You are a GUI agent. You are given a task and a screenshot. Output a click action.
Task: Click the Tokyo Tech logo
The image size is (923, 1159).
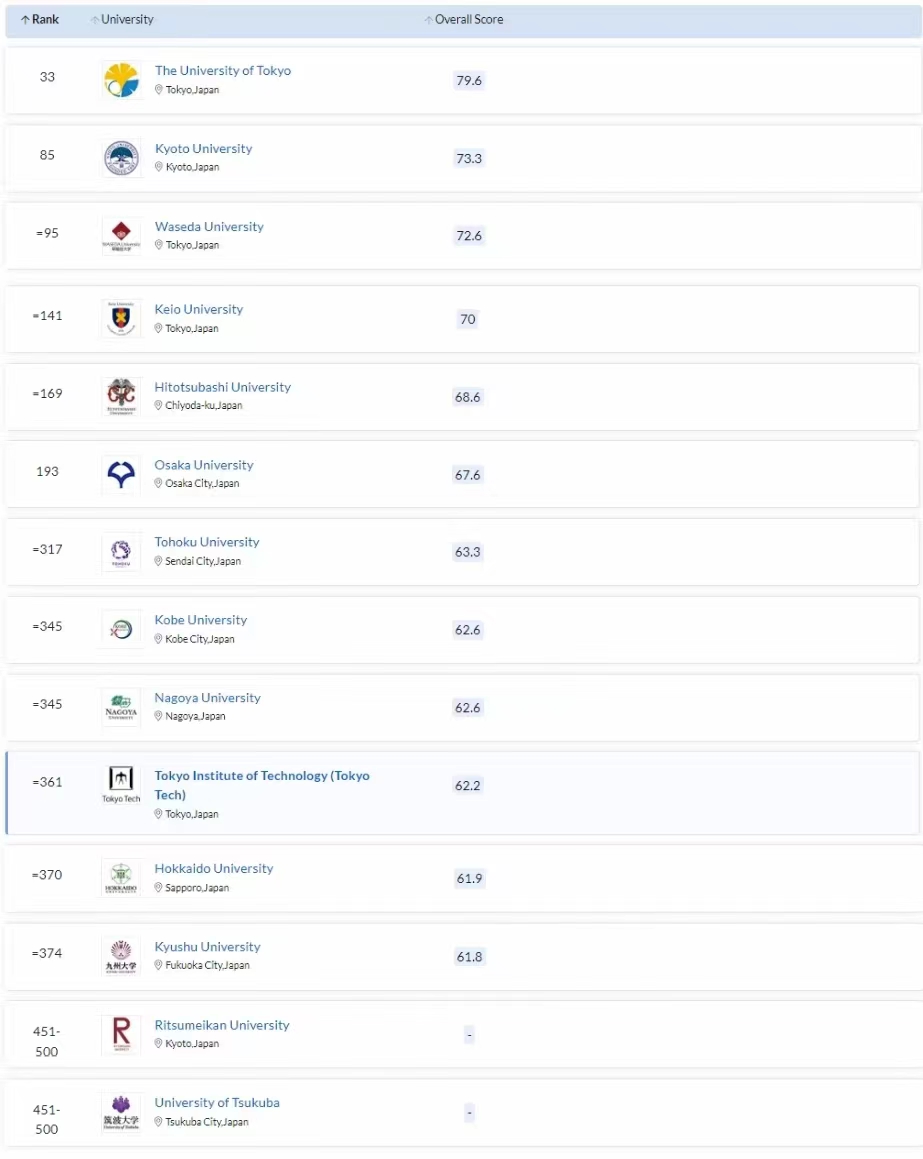(x=121, y=785)
